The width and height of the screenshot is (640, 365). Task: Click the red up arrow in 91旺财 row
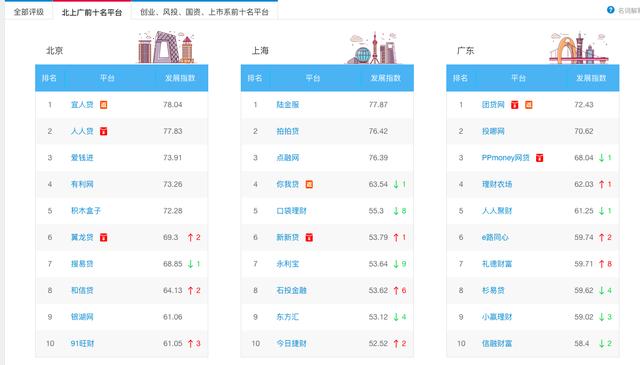tap(190, 343)
